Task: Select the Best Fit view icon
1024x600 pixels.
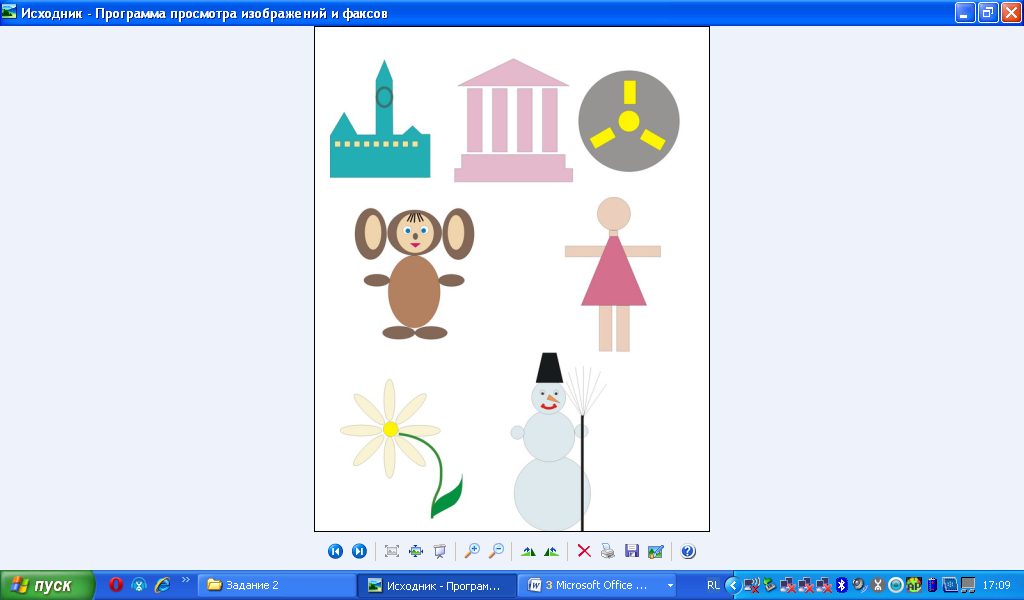Action: (392, 551)
